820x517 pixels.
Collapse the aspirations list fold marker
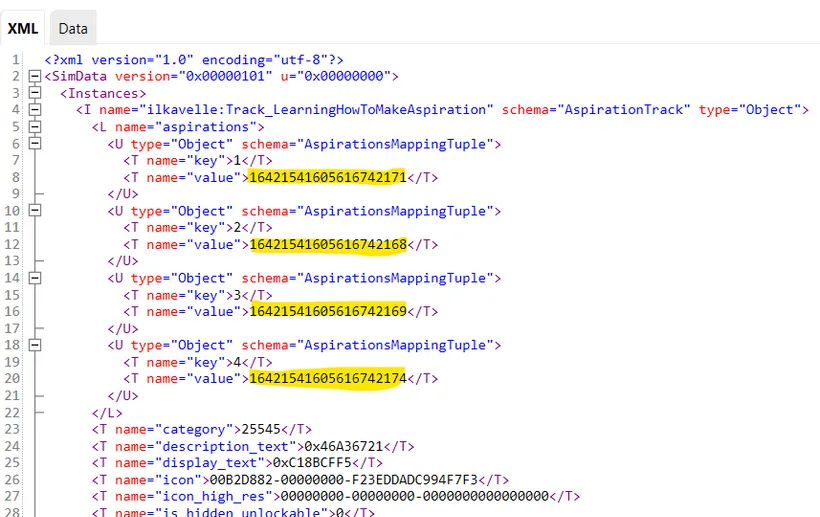coord(36,127)
